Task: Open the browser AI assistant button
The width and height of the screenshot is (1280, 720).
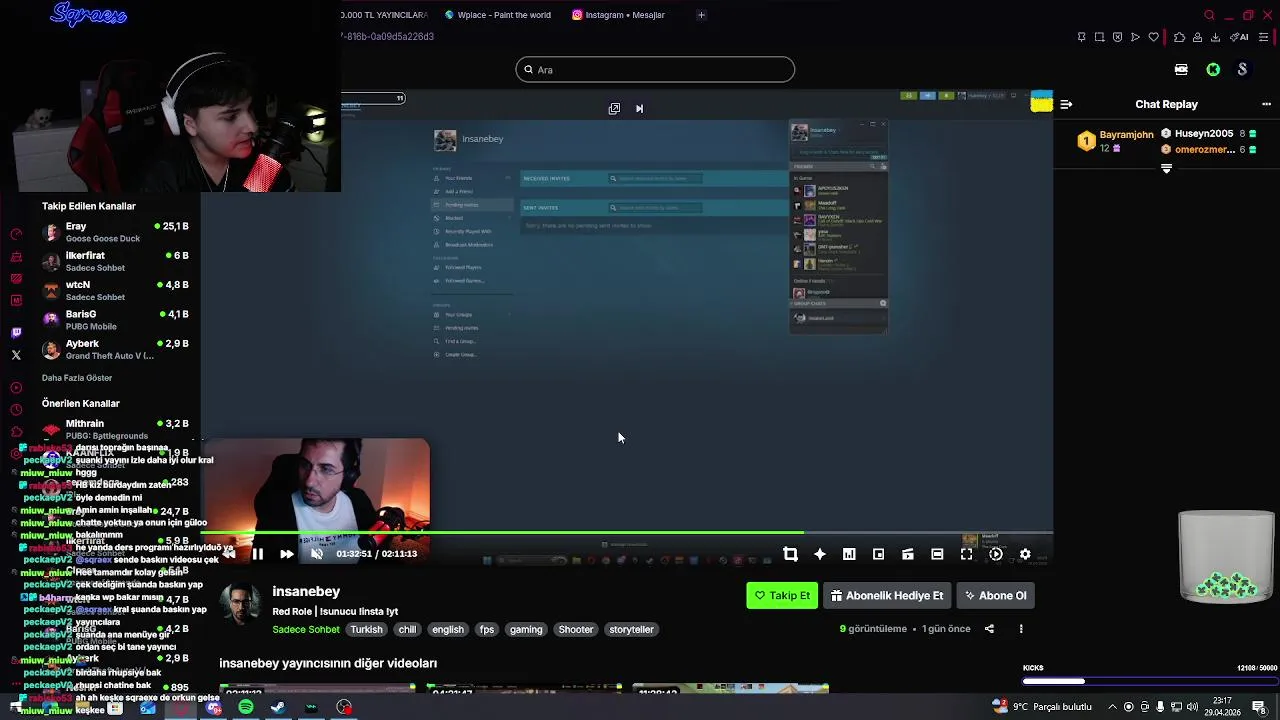Action: 1240,37
